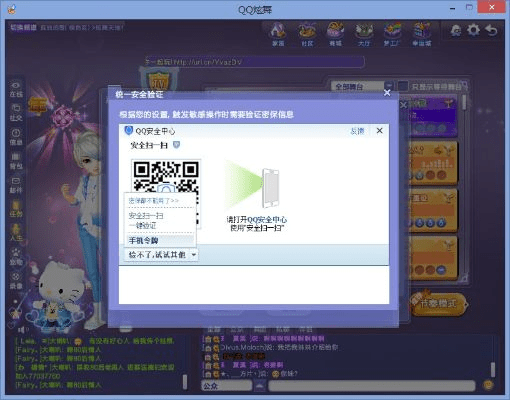Expand the 验不了,试试其他 dropdown
510x400 pixels.
[161, 255]
